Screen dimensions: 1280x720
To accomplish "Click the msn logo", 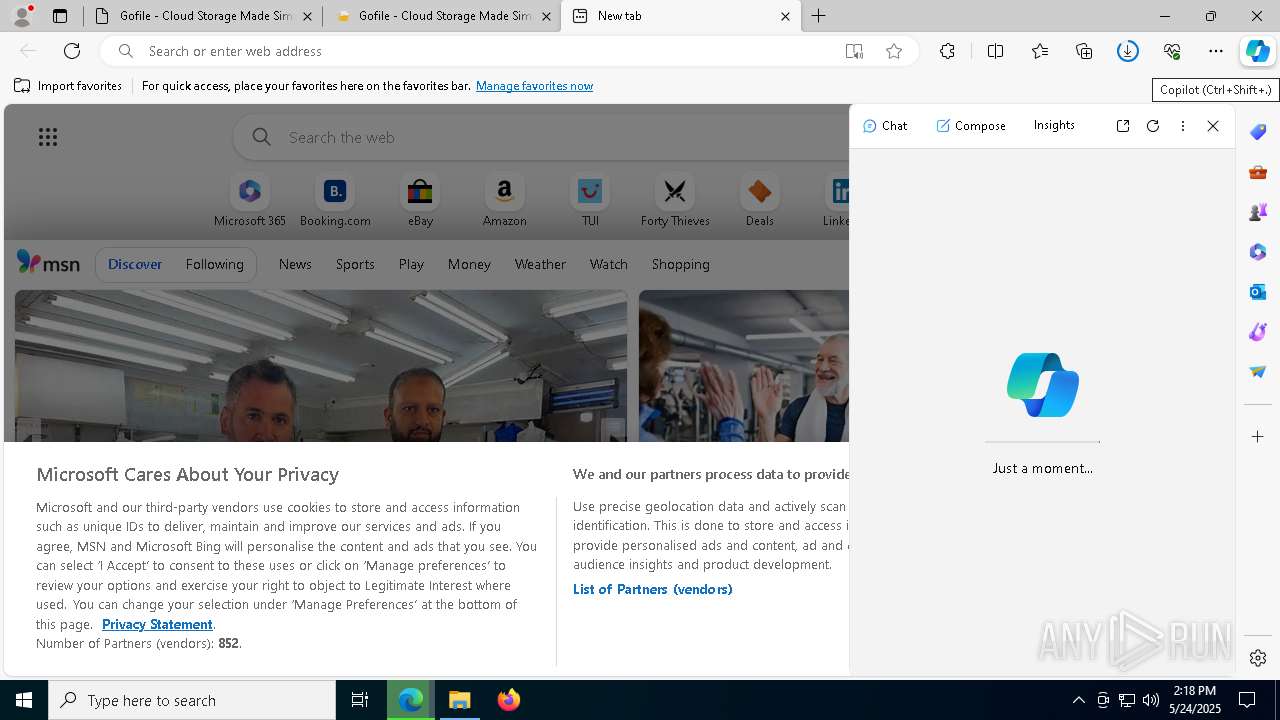I will (48, 263).
